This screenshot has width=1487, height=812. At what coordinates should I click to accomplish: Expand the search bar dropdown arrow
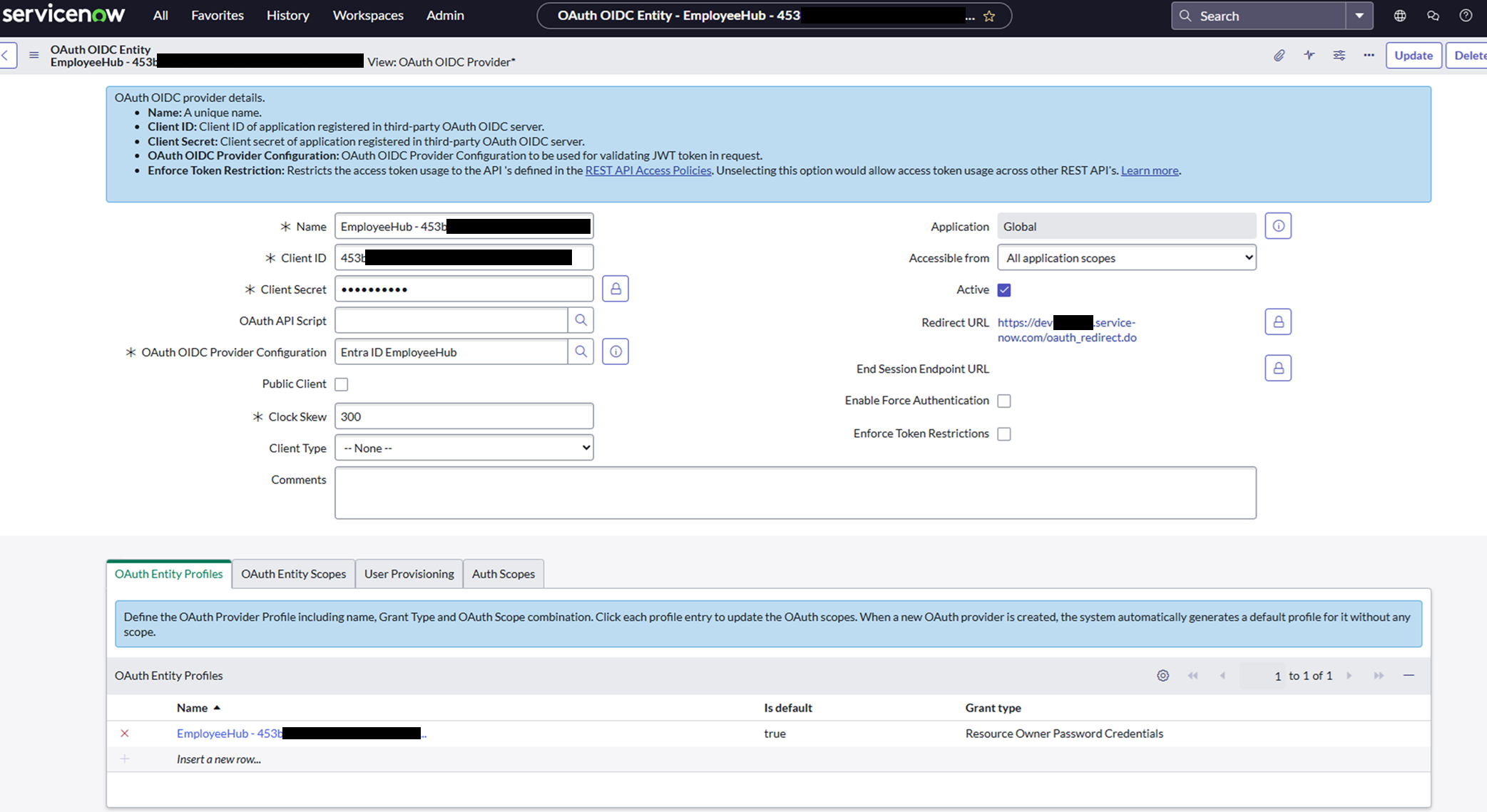click(1359, 15)
